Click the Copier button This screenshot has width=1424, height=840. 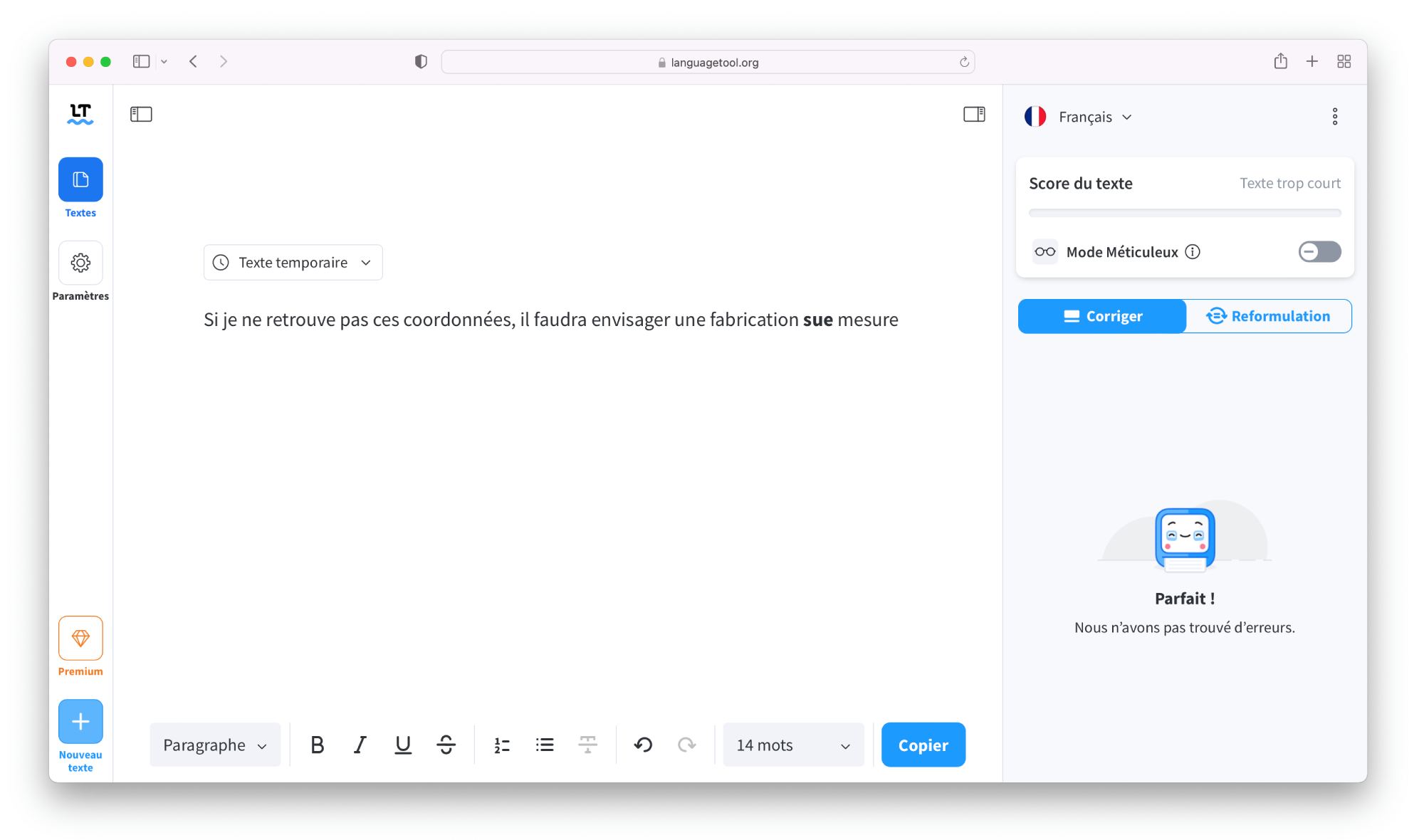point(923,745)
